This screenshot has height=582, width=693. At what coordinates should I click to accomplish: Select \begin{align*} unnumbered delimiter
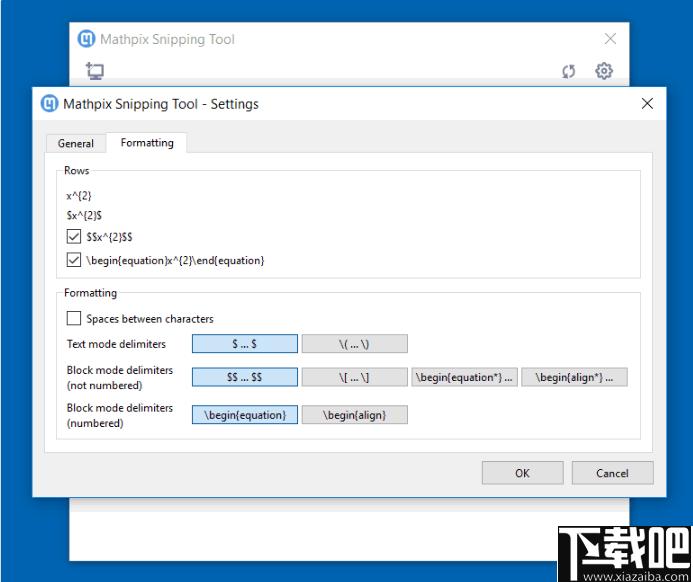point(574,377)
